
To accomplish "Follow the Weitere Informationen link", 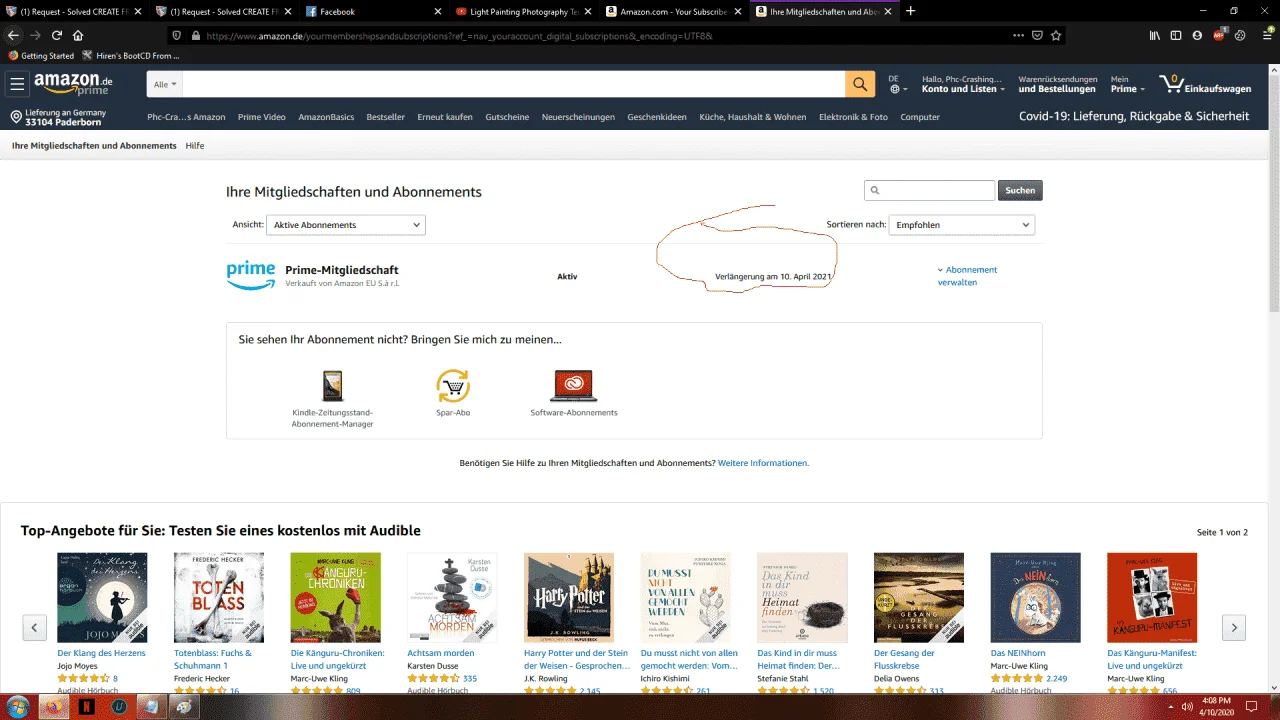I will point(763,463).
